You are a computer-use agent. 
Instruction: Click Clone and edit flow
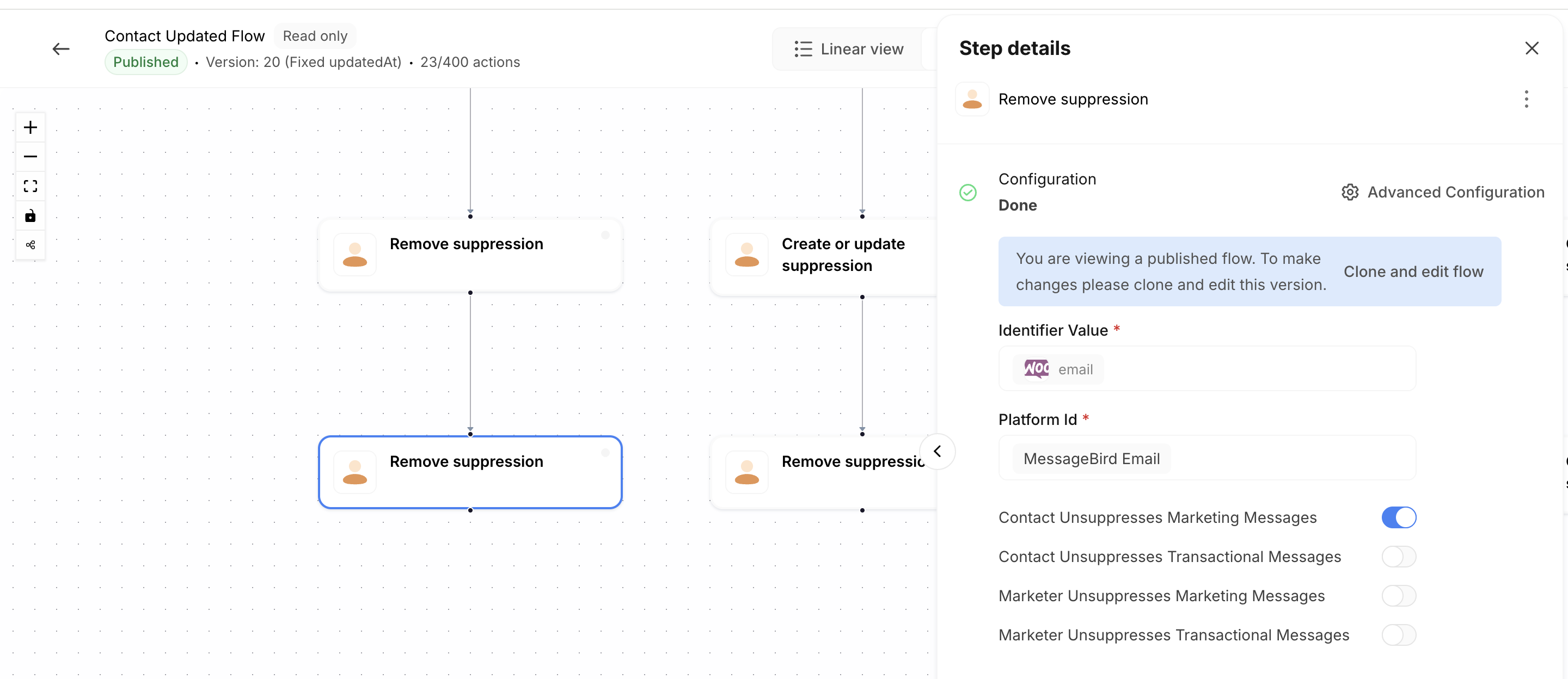pos(1413,272)
